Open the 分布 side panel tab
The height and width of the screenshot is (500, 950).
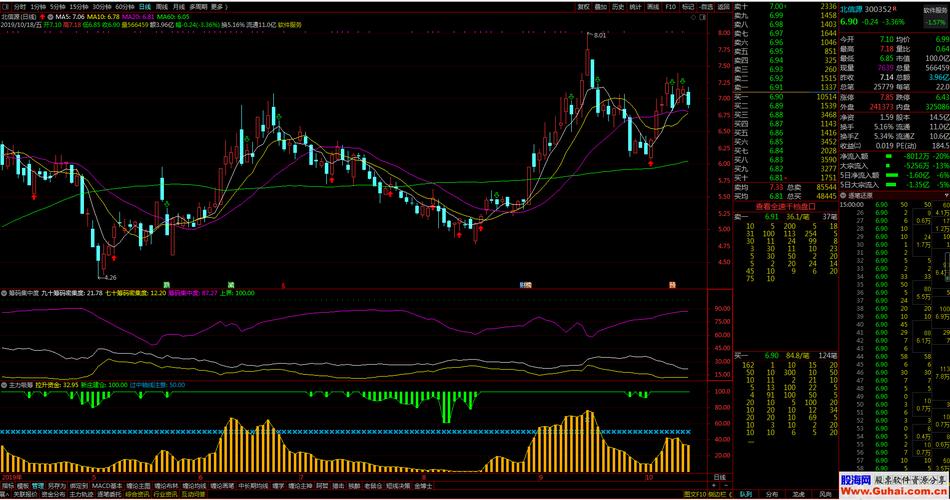coord(772,495)
